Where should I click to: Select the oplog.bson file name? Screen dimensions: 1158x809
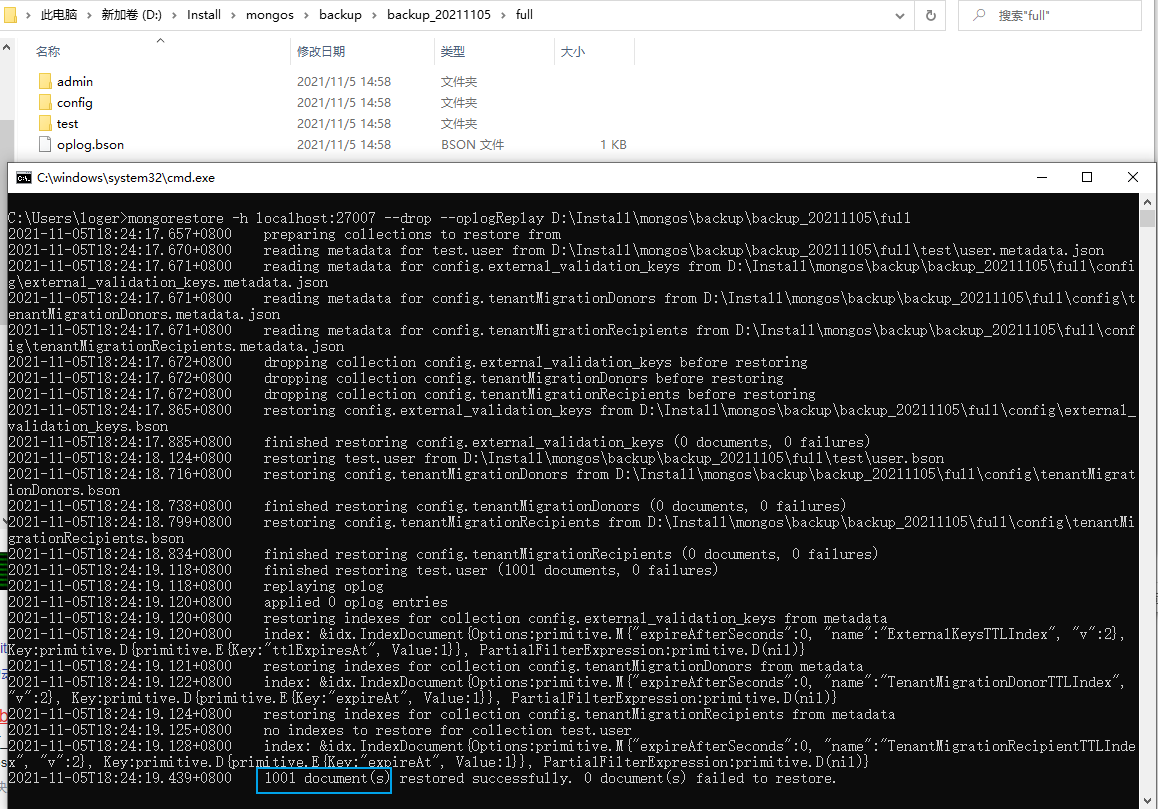coord(90,145)
